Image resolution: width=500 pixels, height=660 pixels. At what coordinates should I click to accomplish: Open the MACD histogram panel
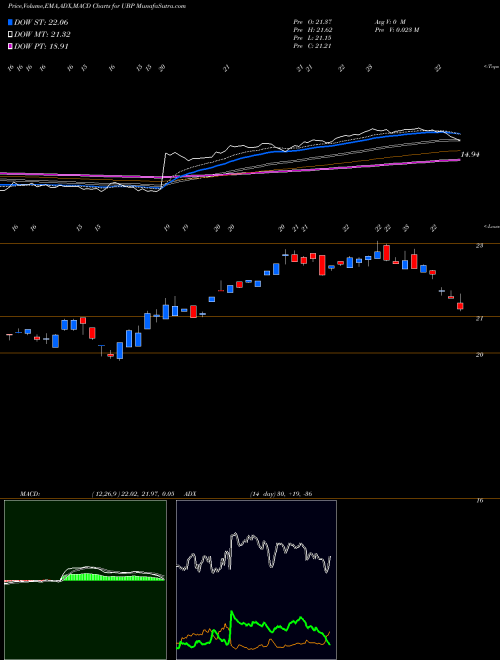(x=85, y=580)
